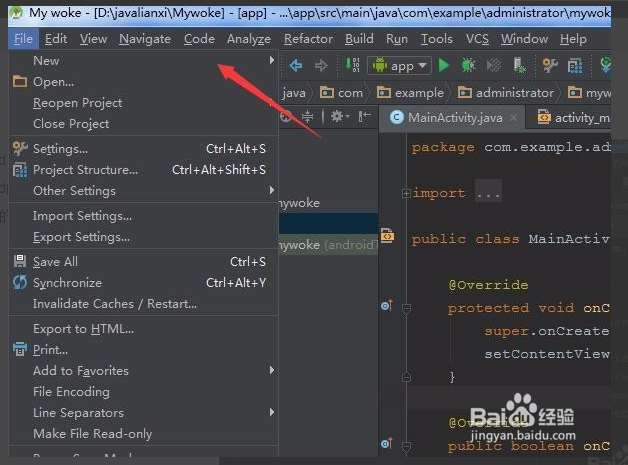
Task: Open the Run menu
Action: (x=397, y=39)
